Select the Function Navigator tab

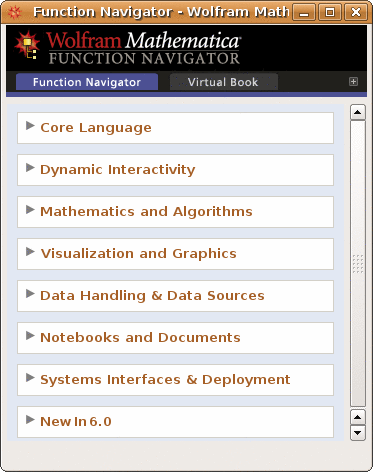click(87, 82)
